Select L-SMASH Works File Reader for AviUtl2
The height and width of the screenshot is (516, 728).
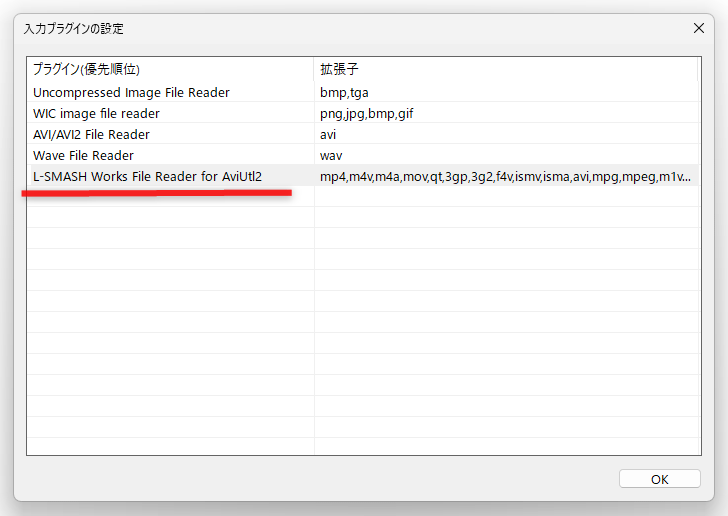147,177
